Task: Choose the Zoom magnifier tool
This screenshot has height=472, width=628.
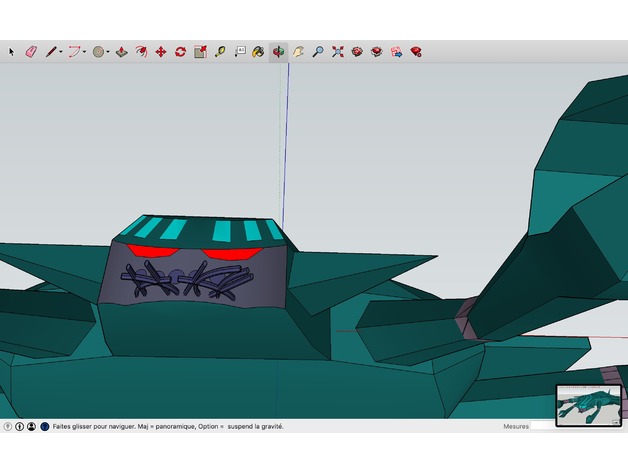Action: coord(318,51)
